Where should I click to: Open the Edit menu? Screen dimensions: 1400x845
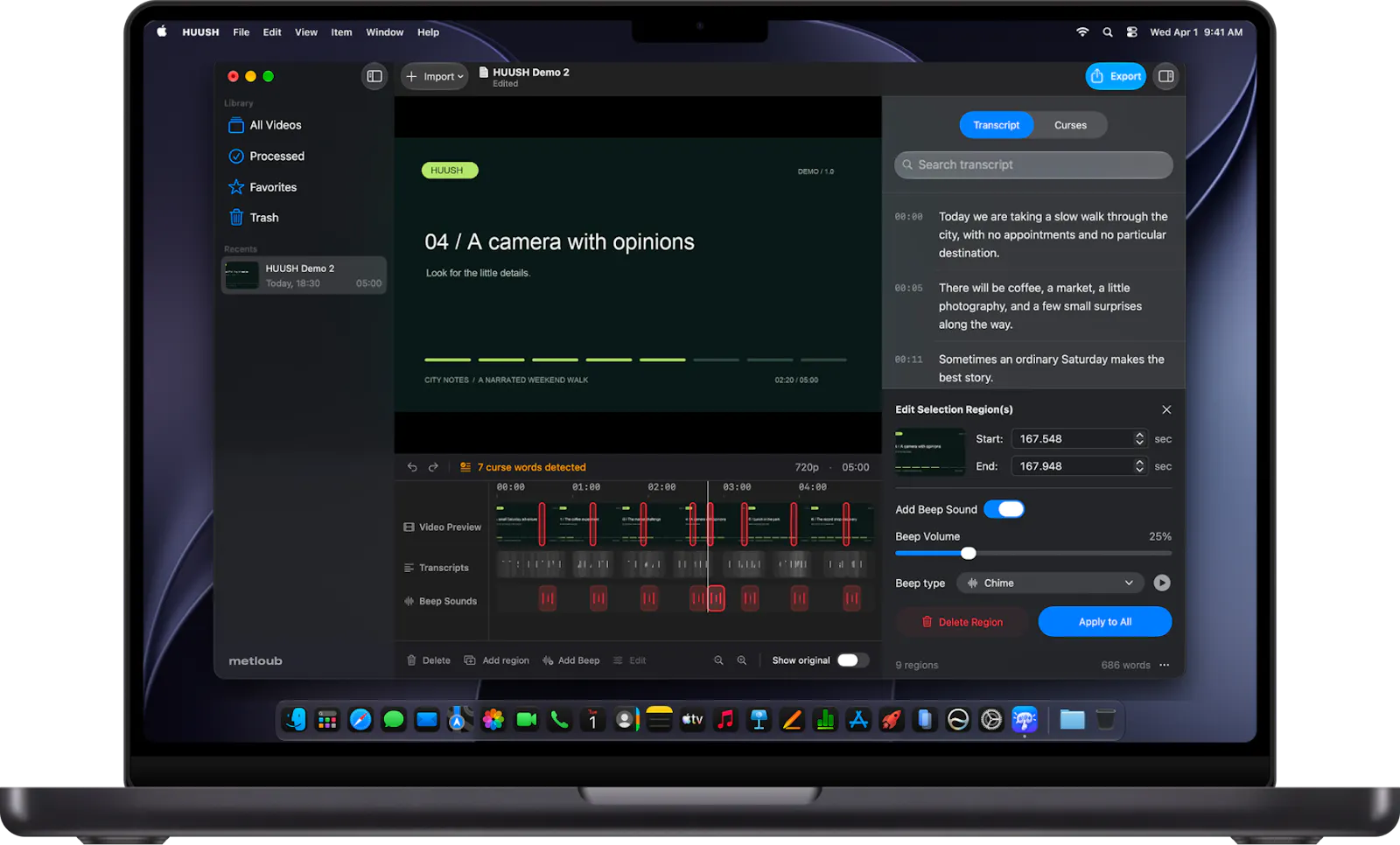click(x=272, y=32)
